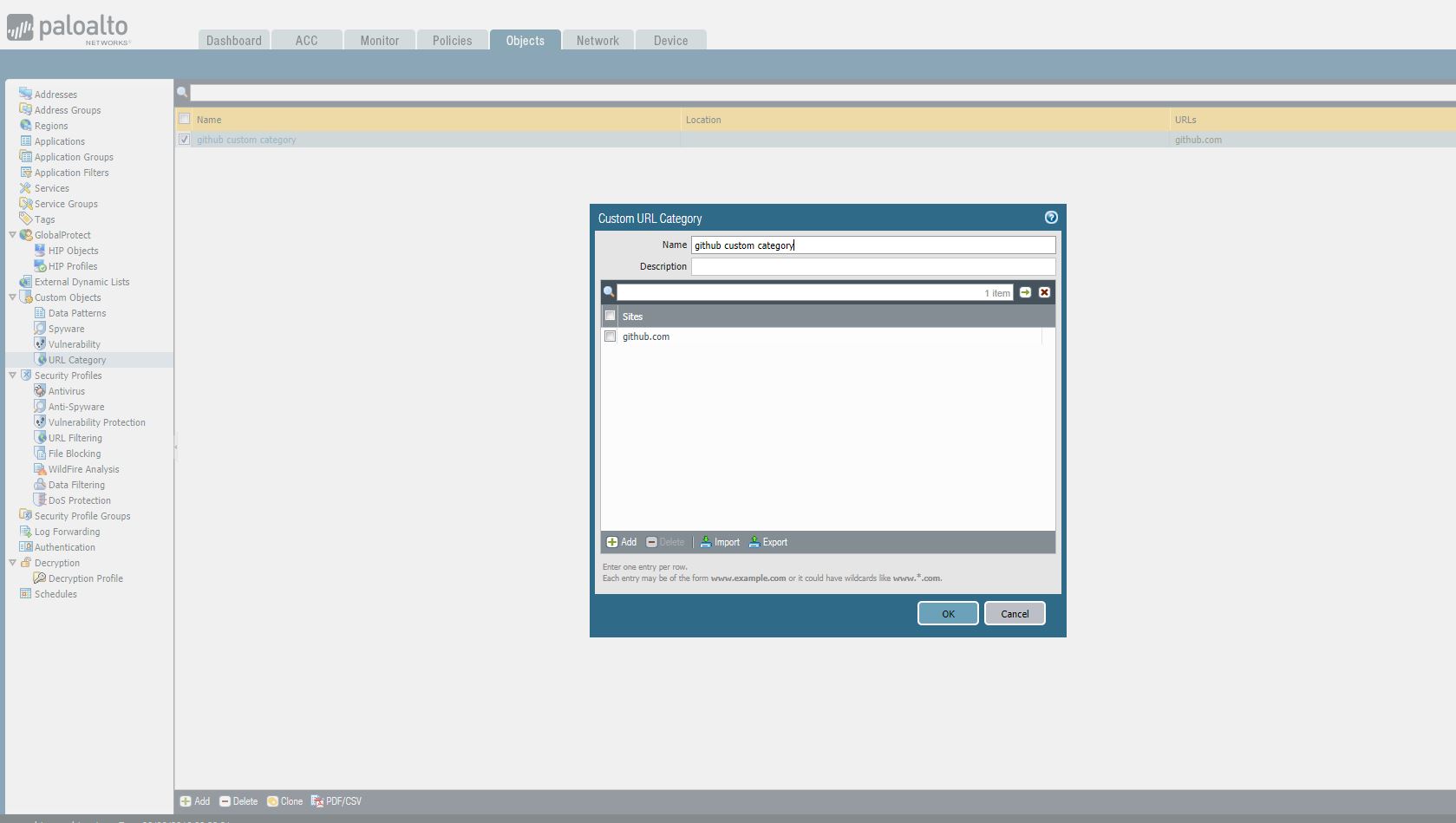Confirm the dialog with OK
This screenshot has height=823, width=1456.
click(948, 613)
